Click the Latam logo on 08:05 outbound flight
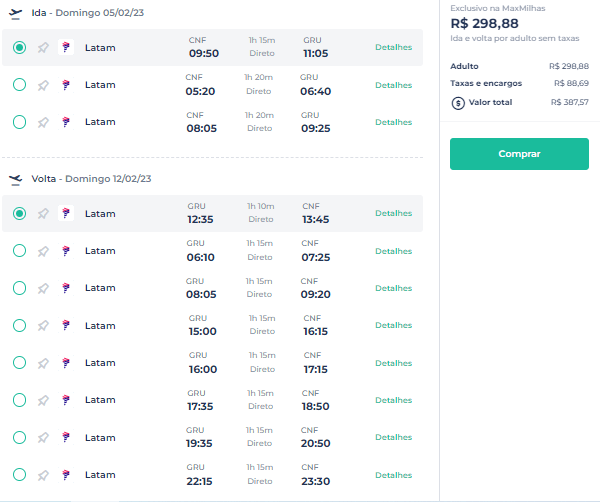 66,122
